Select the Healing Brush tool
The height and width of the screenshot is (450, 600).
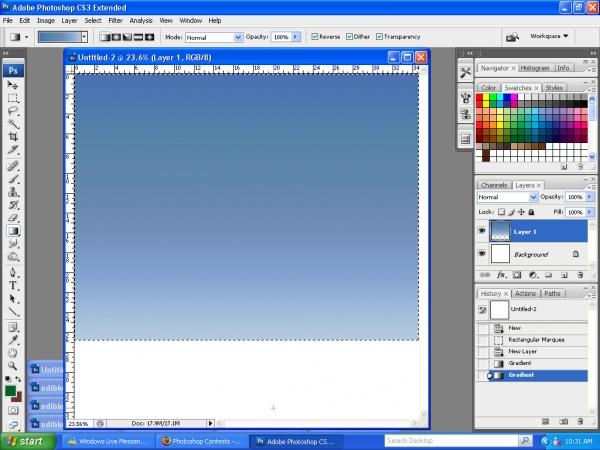[x=13, y=166]
